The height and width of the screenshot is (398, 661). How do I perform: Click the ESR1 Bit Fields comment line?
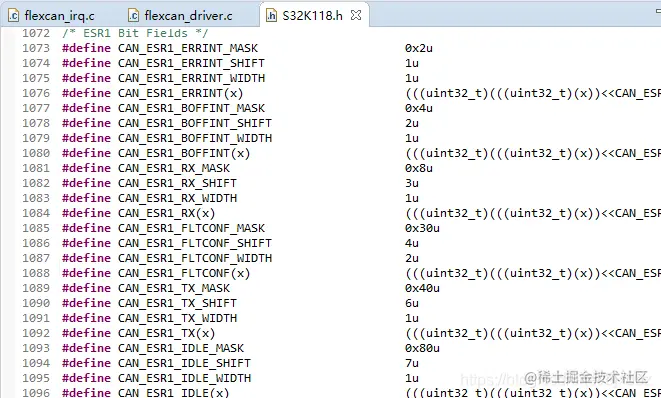135,33
